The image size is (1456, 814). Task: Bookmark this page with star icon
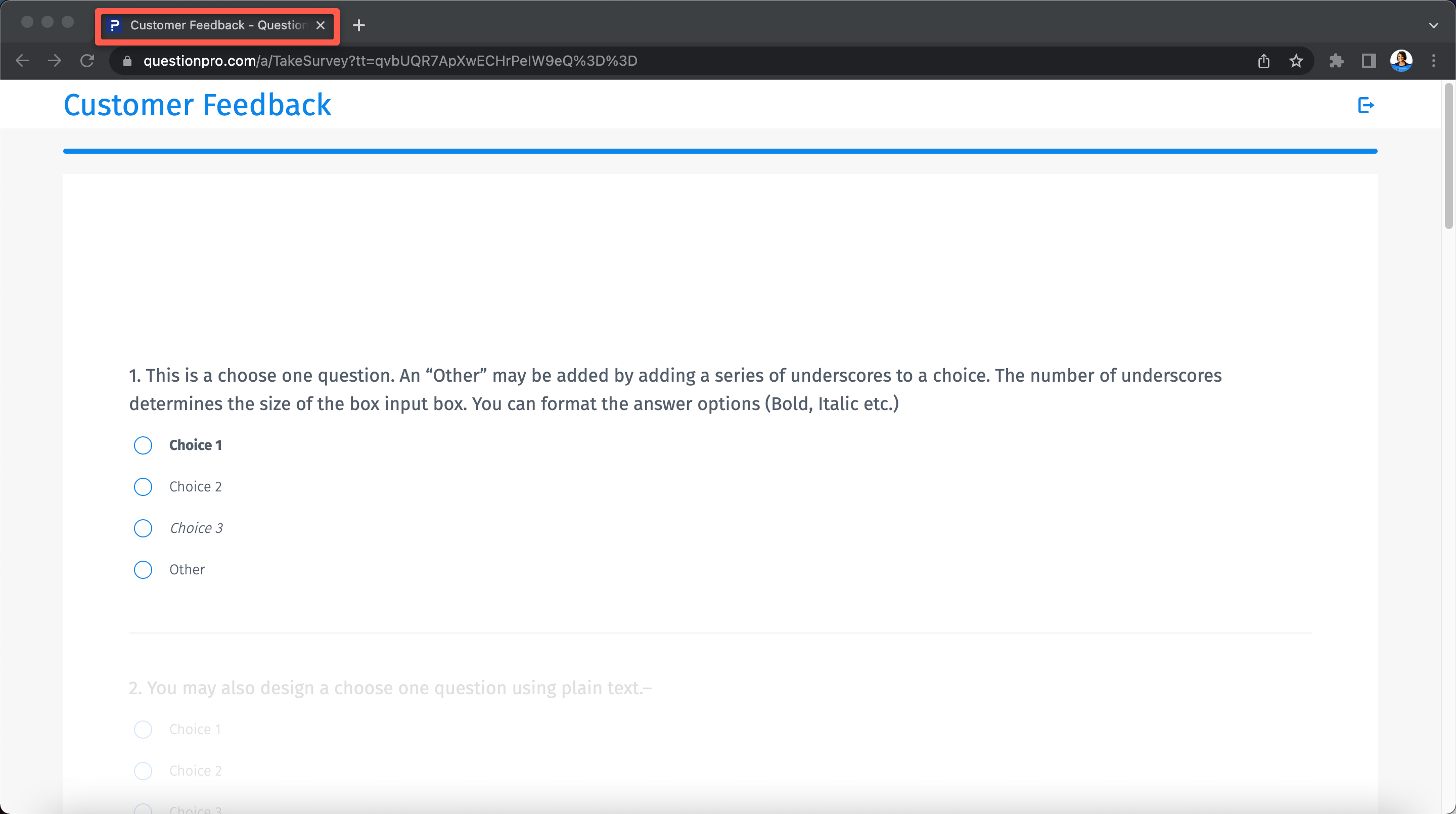pos(1296,61)
